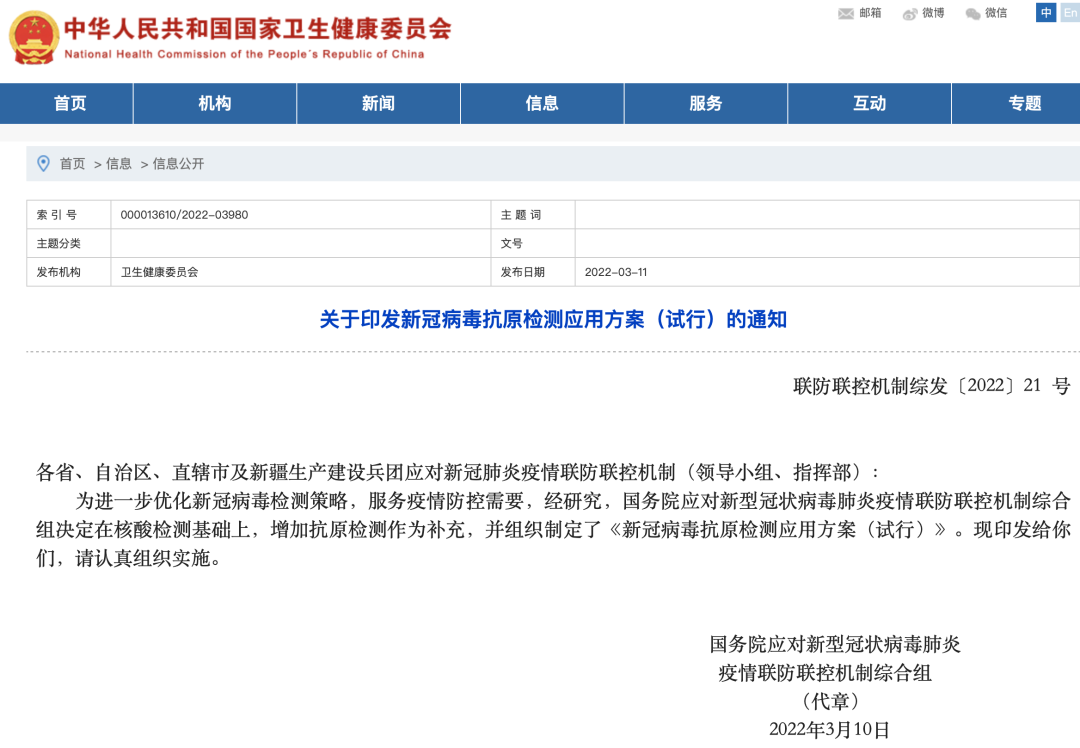The width and height of the screenshot is (1080, 748).
Task: Open the 服务 navigation menu
Action: 706,102
